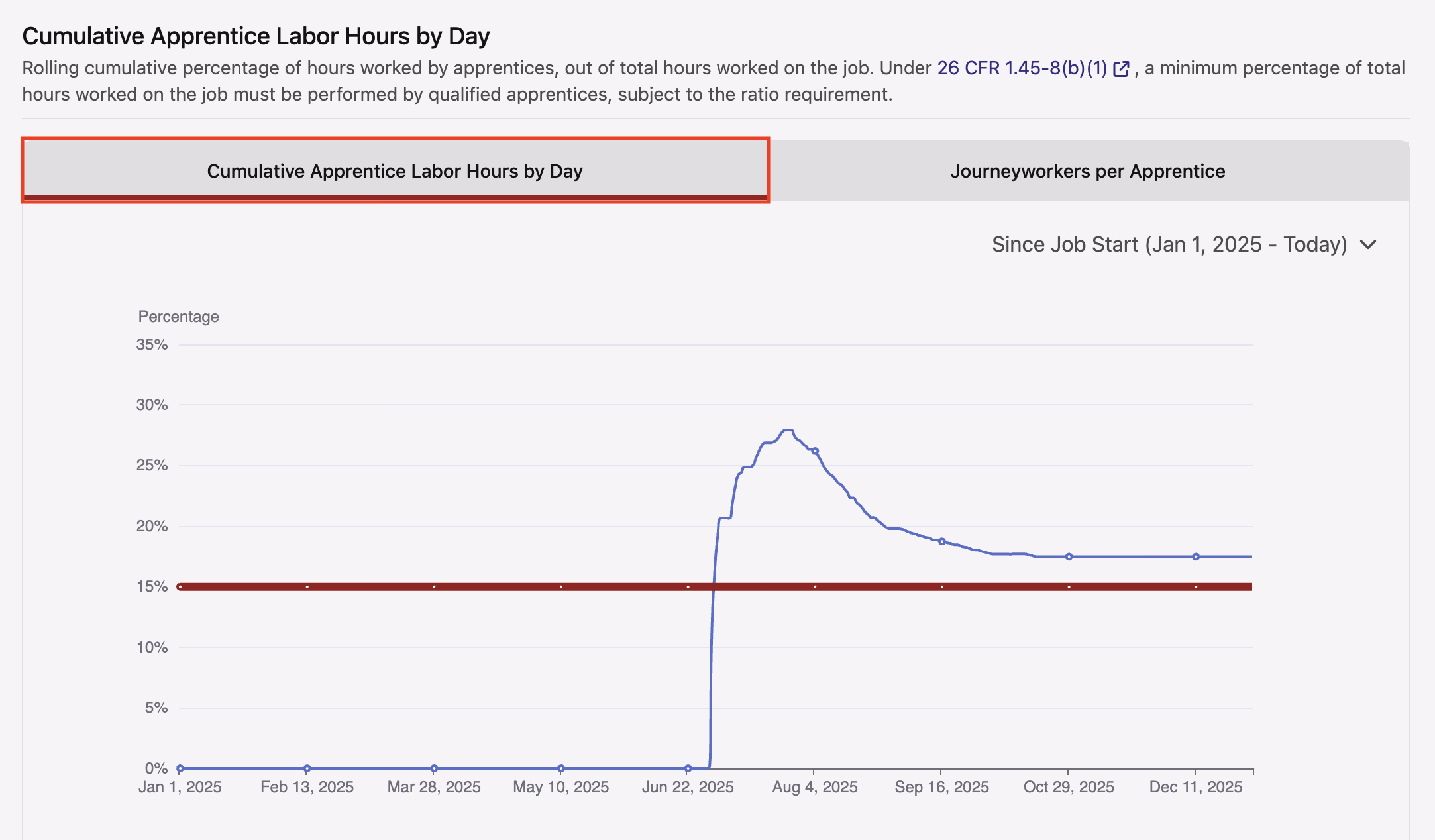Click the blue data point above Dec 11, 2025
This screenshot has width=1435, height=840.
tap(1196, 556)
